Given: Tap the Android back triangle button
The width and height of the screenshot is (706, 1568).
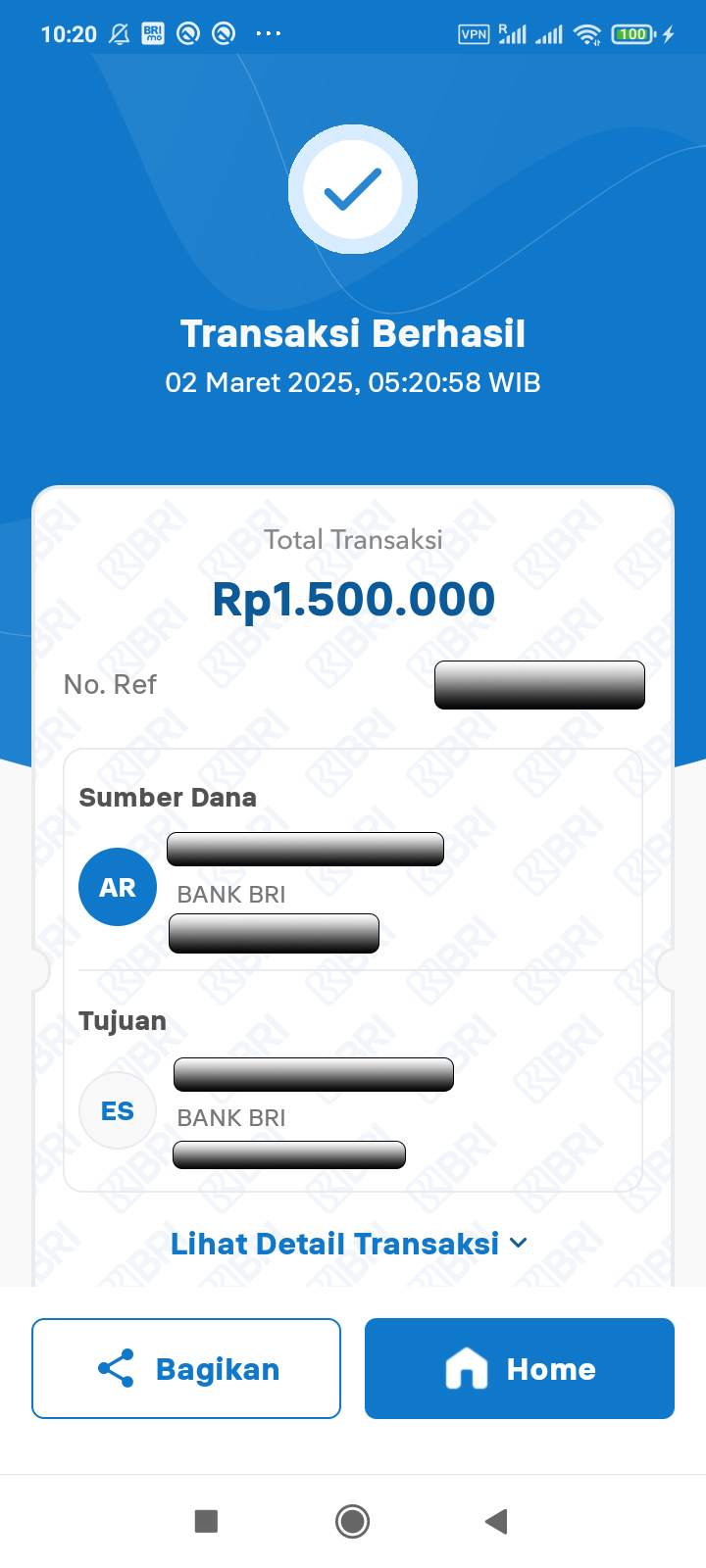Looking at the screenshot, I should point(496,1521).
